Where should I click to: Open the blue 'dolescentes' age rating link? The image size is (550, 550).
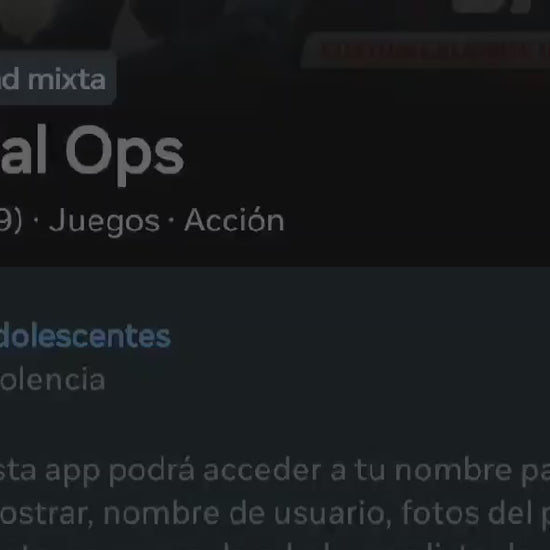85,336
